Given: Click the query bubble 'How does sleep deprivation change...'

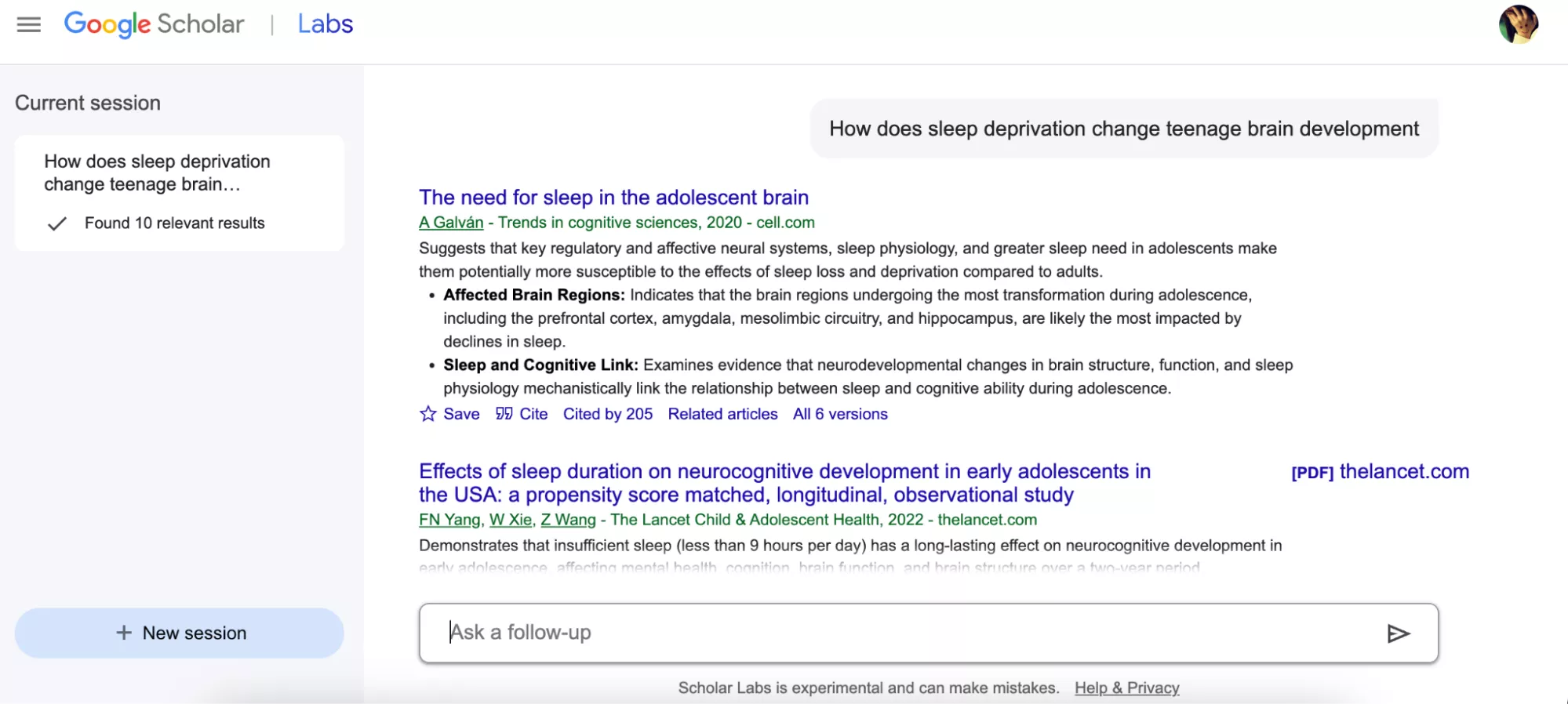Looking at the screenshot, I should coord(1124,129).
